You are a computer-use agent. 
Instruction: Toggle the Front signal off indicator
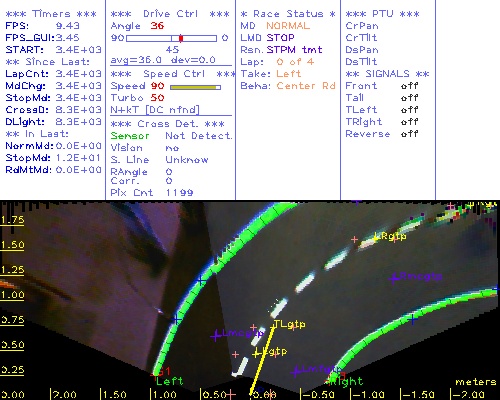tap(409, 86)
